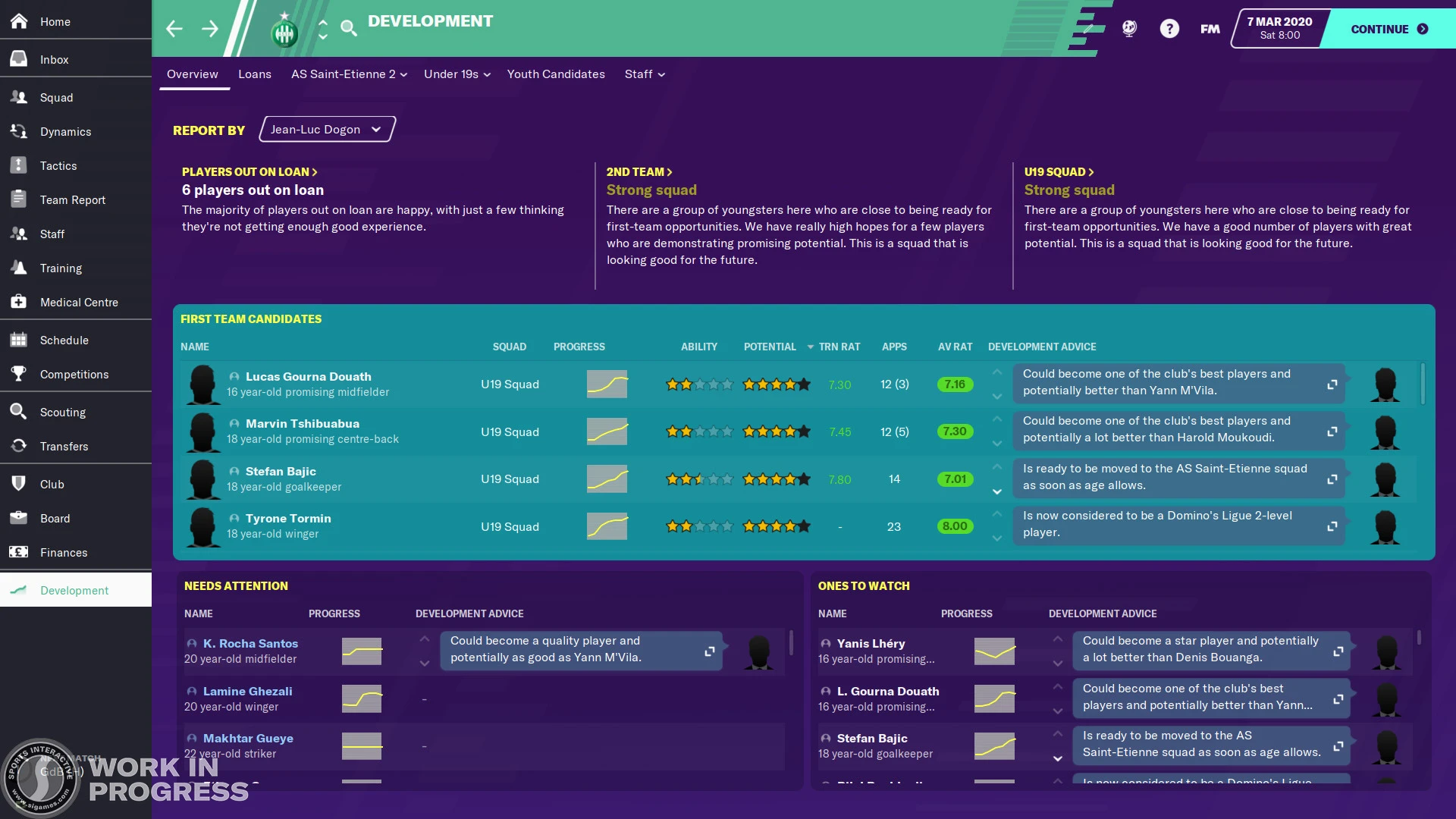Open the Team Report from the sidebar
The image size is (1456, 819).
(73, 199)
